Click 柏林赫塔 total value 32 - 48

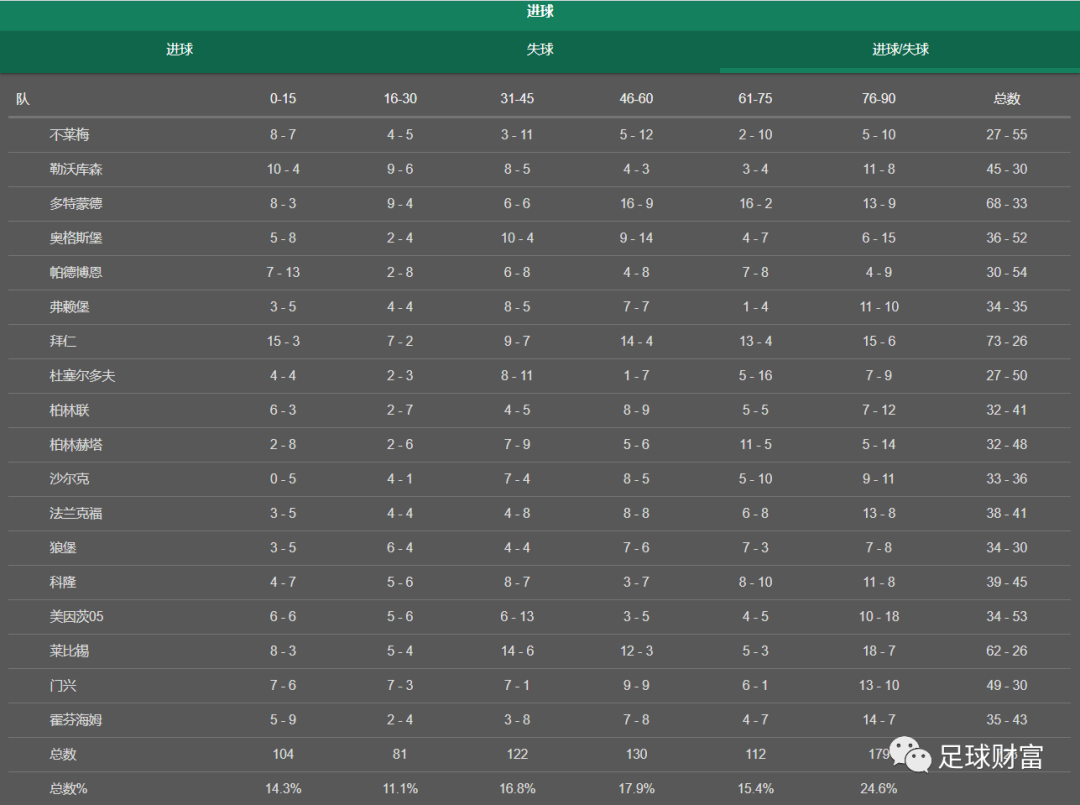click(x=1006, y=445)
